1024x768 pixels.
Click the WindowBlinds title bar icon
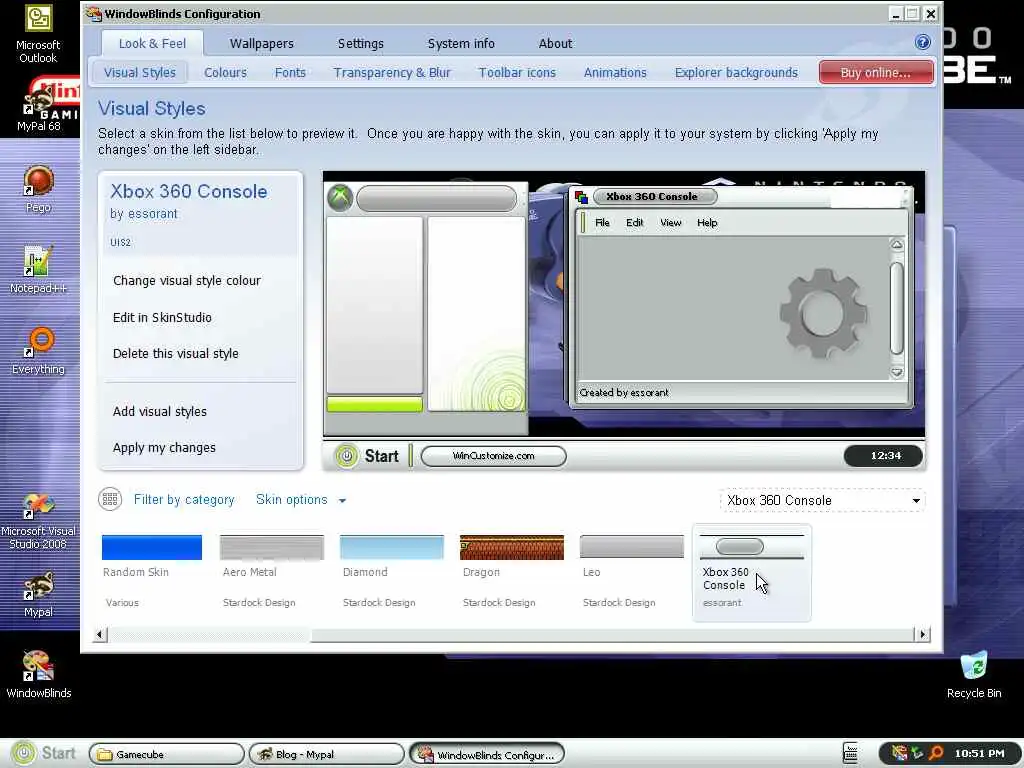click(x=93, y=14)
